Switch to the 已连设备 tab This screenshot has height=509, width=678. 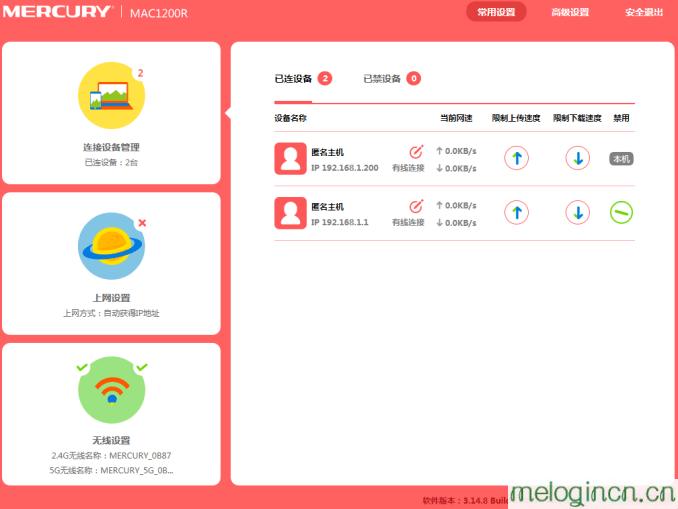[x=293, y=79]
